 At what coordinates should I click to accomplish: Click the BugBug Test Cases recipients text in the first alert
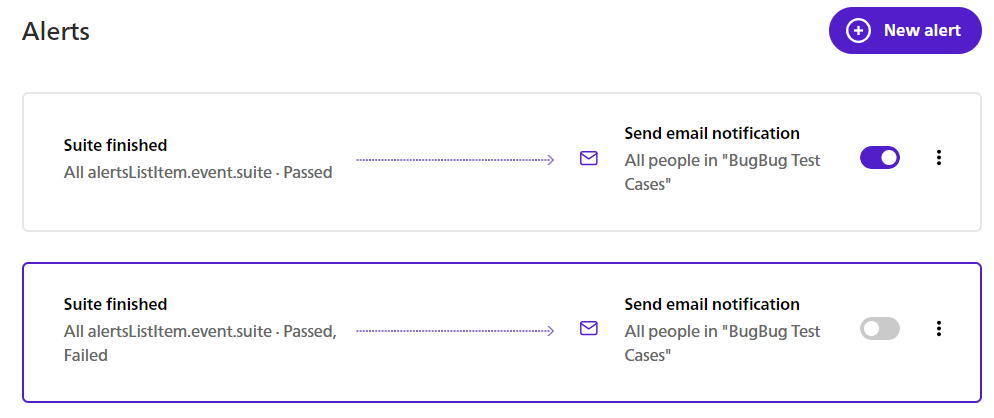pyautogui.click(x=723, y=173)
